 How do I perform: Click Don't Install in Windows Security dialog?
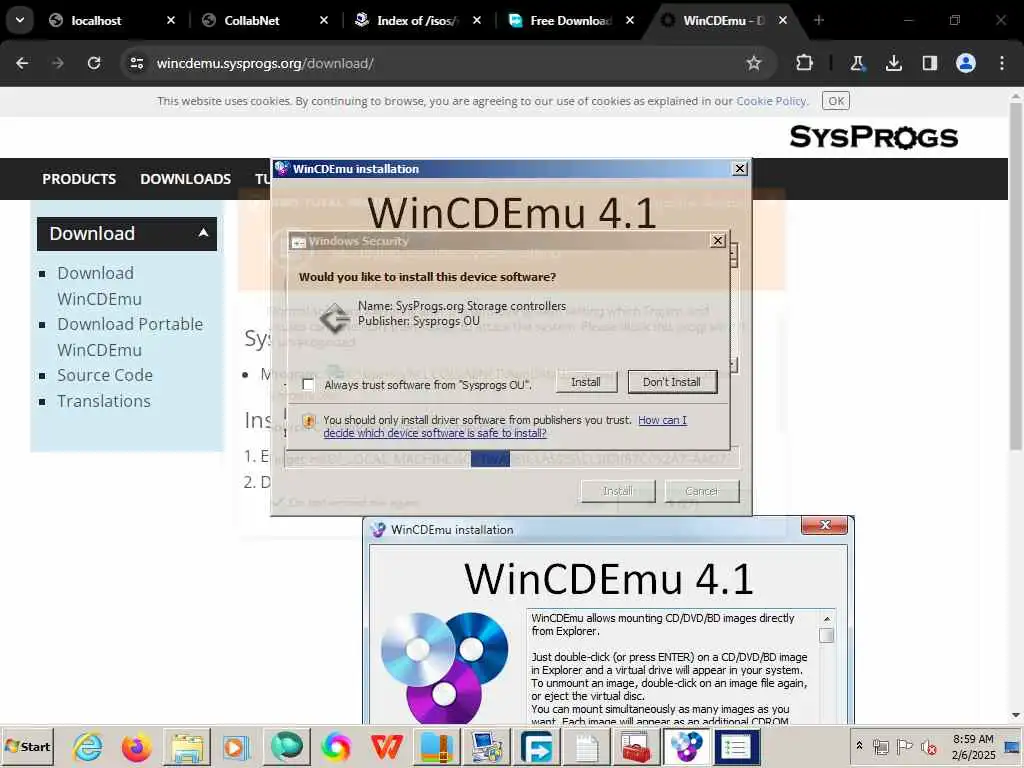point(672,382)
